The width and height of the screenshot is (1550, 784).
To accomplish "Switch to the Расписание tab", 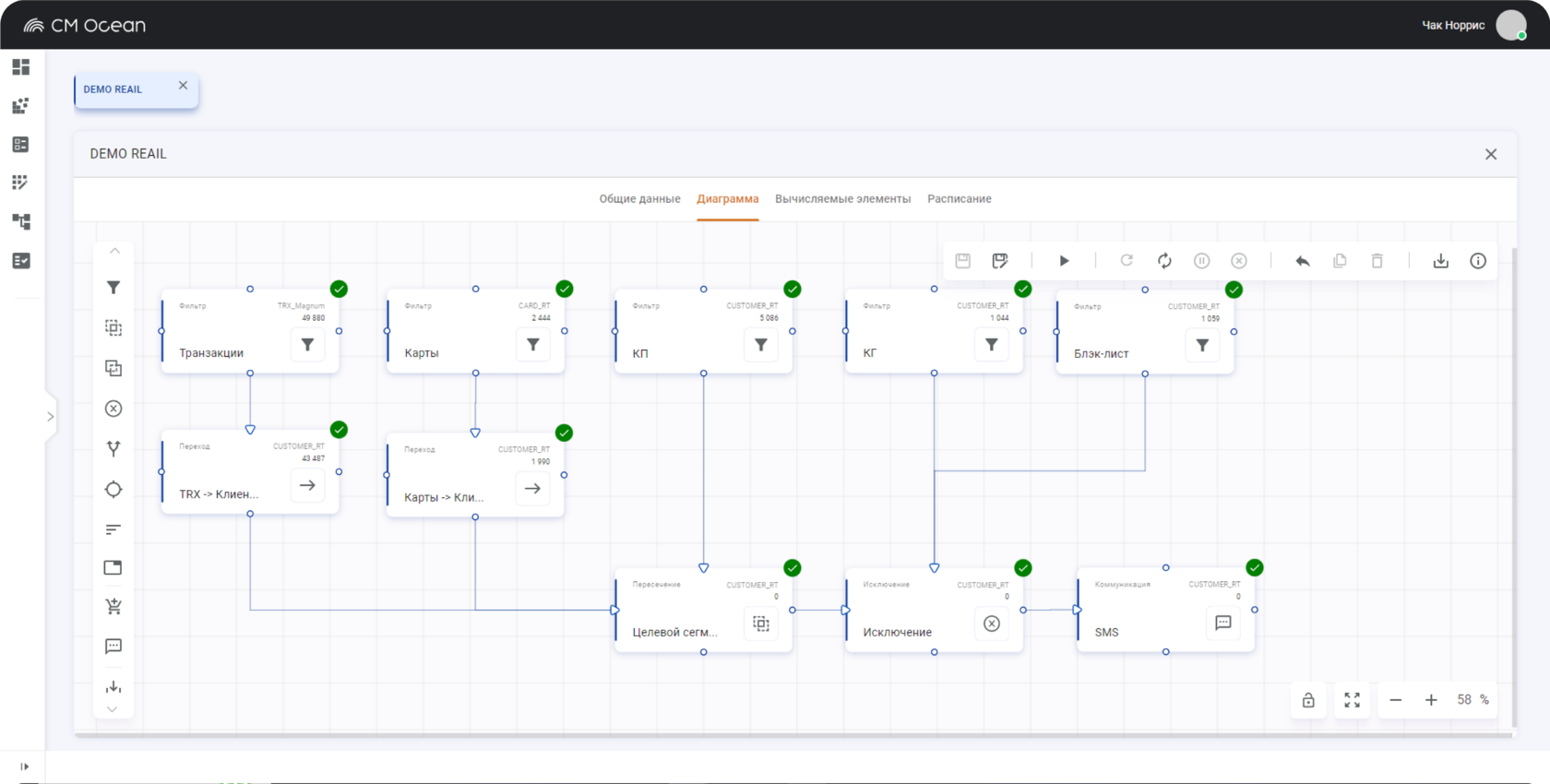I will [x=959, y=199].
